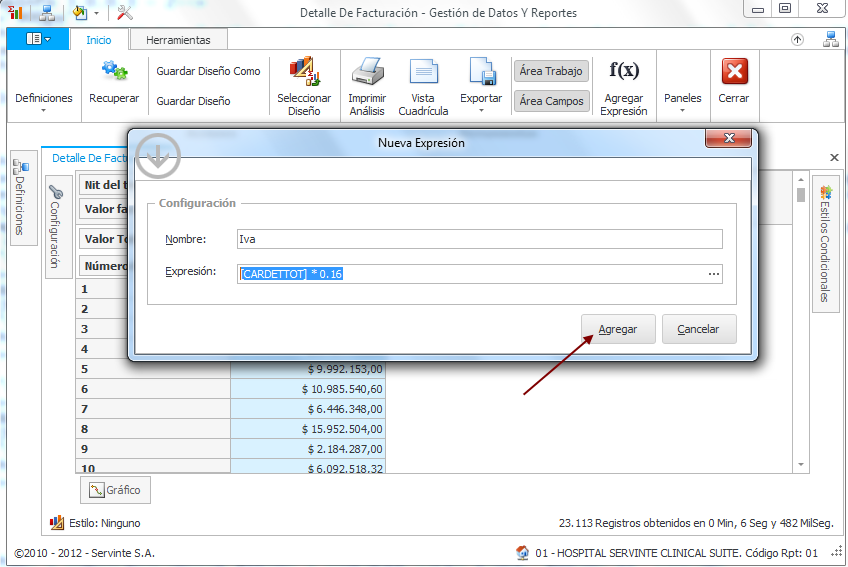Open expression editor ellipsis button

[713, 274]
